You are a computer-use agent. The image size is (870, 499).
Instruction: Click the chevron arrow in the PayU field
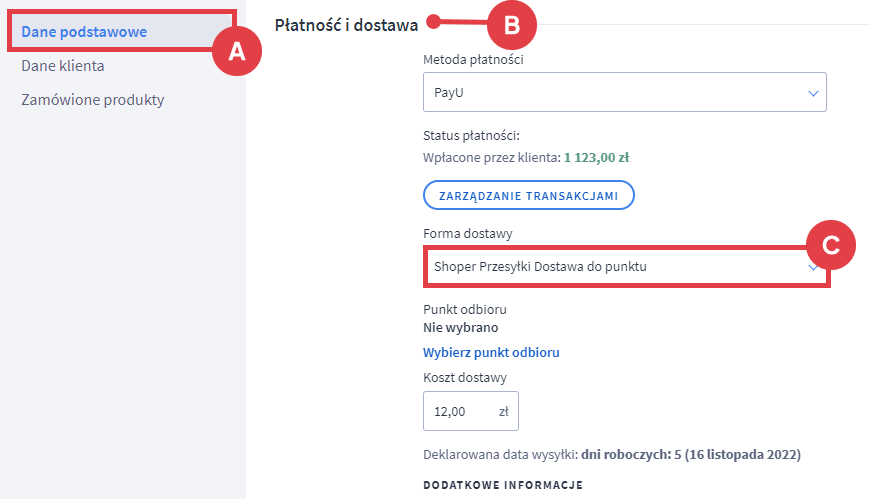pyautogui.click(x=813, y=93)
